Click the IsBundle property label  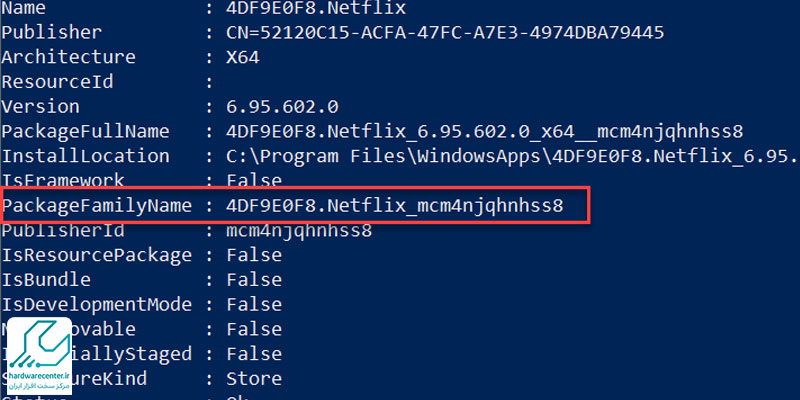click(x=46, y=280)
